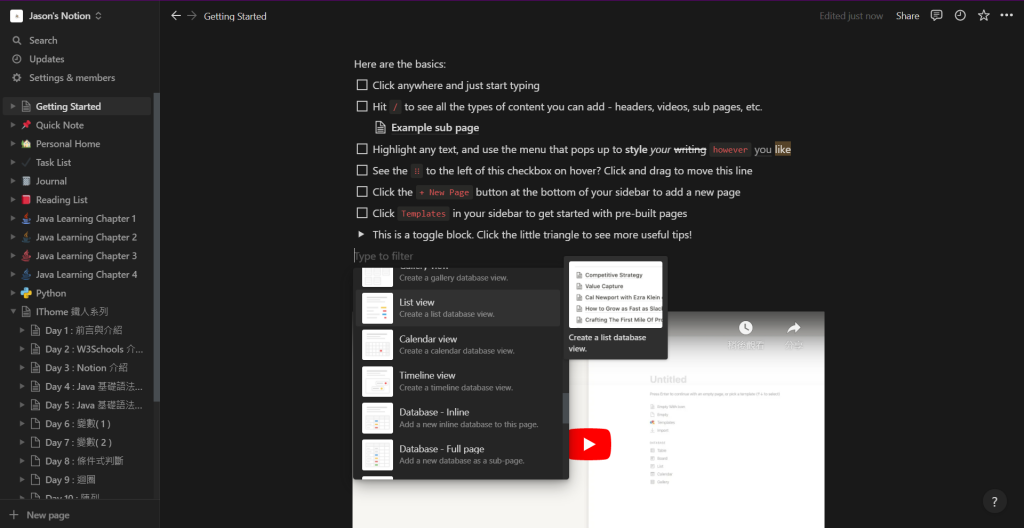Click the list view preview thumbnail
The image size is (1024, 528).
click(616, 294)
